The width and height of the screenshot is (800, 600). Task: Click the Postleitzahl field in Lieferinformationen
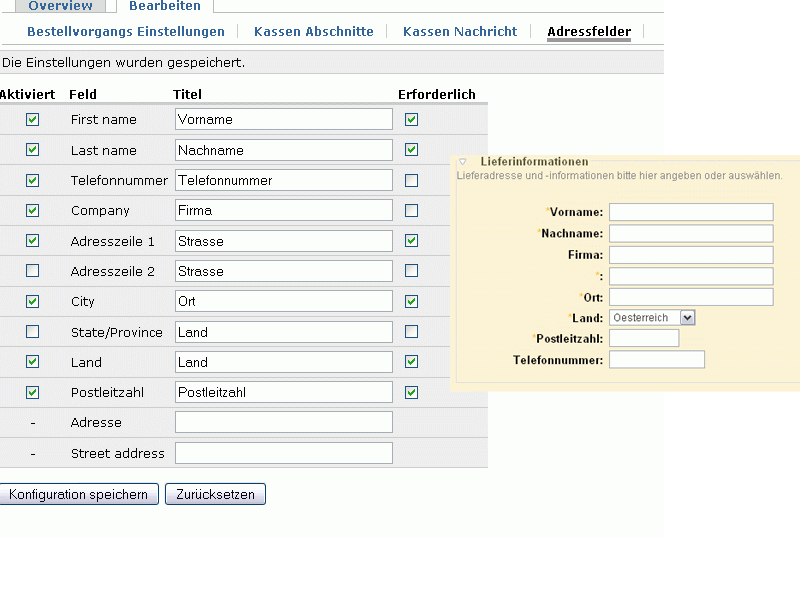tap(643, 338)
